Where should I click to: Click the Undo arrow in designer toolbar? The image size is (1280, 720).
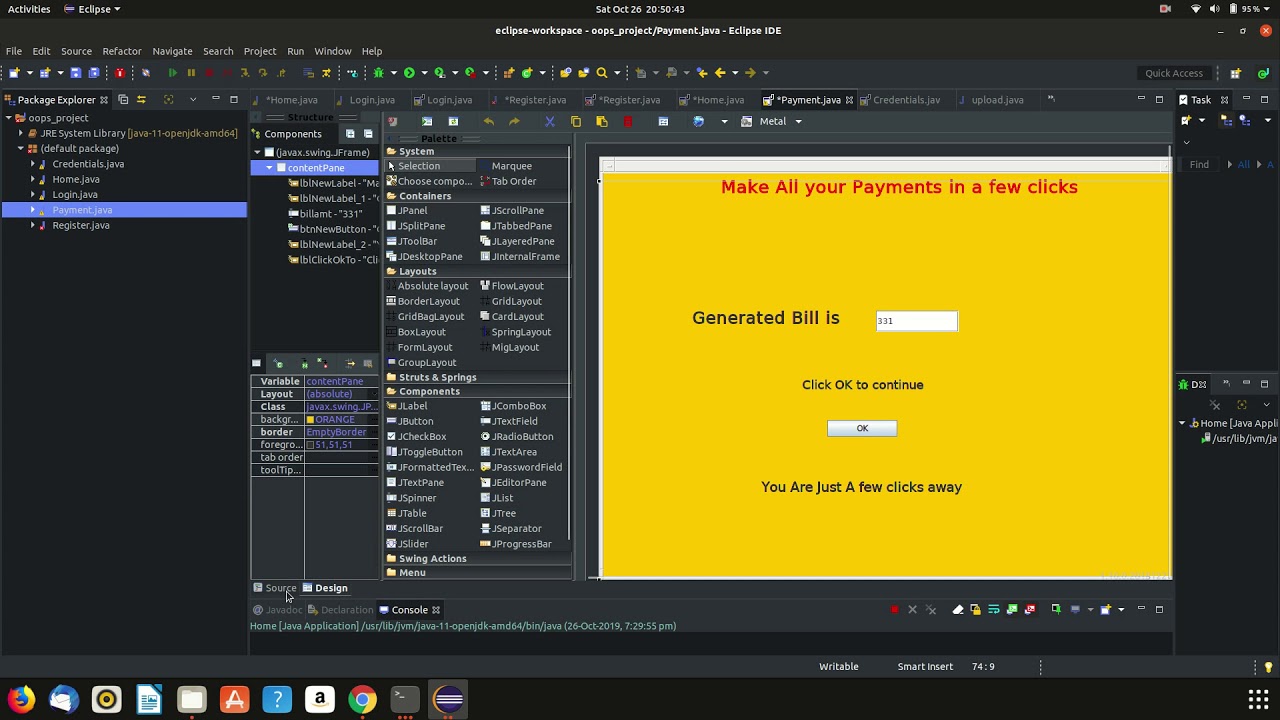tap(488, 121)
